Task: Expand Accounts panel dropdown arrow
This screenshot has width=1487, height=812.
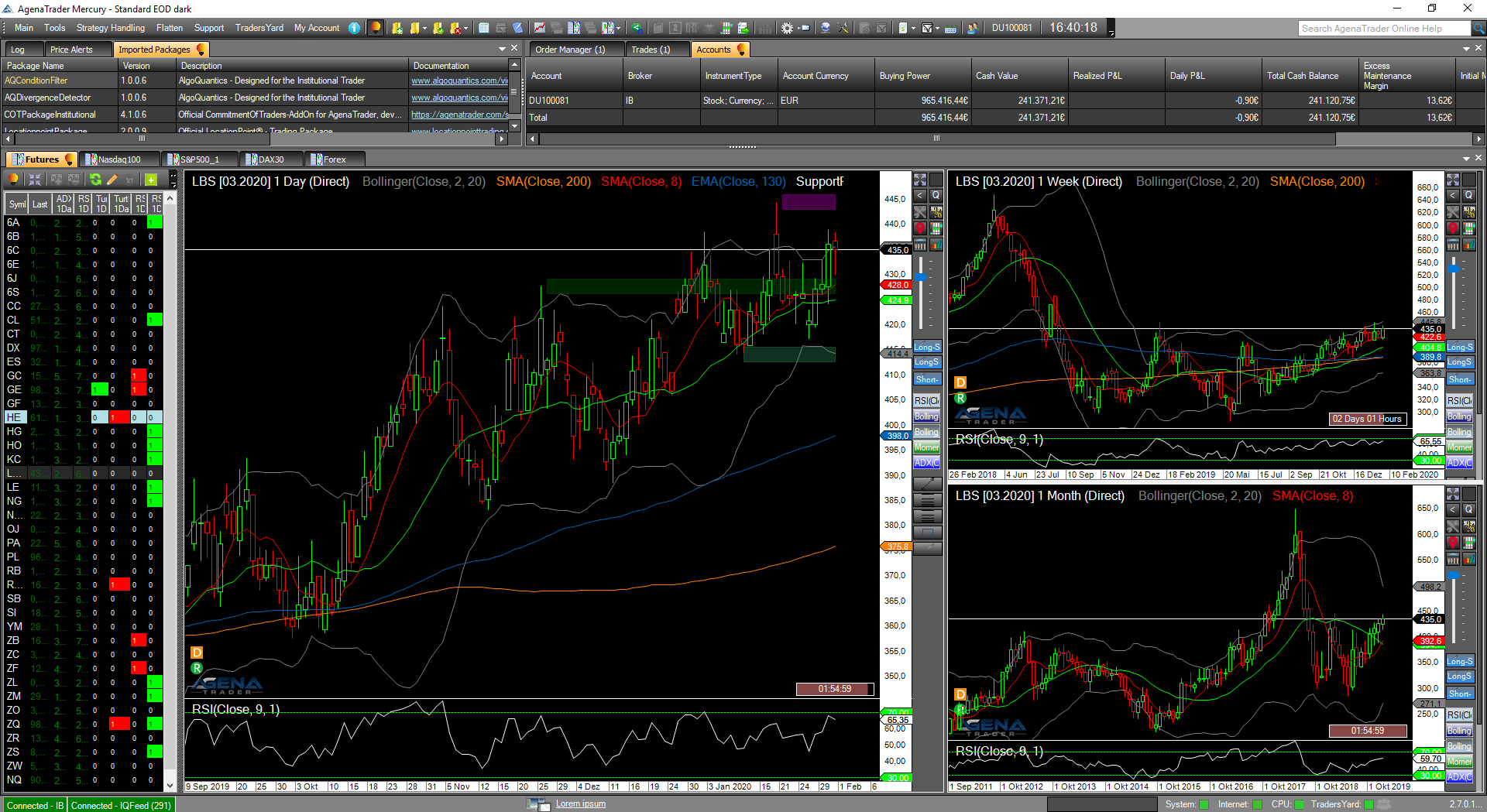Action: pos(1466,49)
